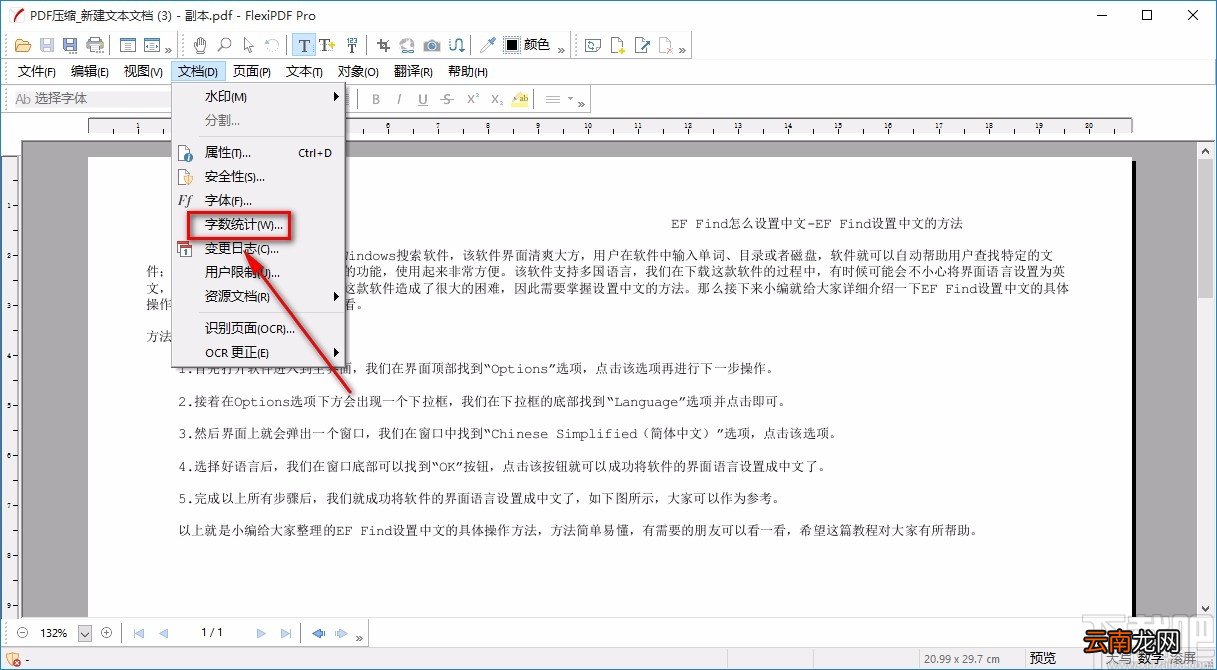1217x670 pixels.
Task: Choose 属性(T)... in the document menu
Action: [259, 153]
